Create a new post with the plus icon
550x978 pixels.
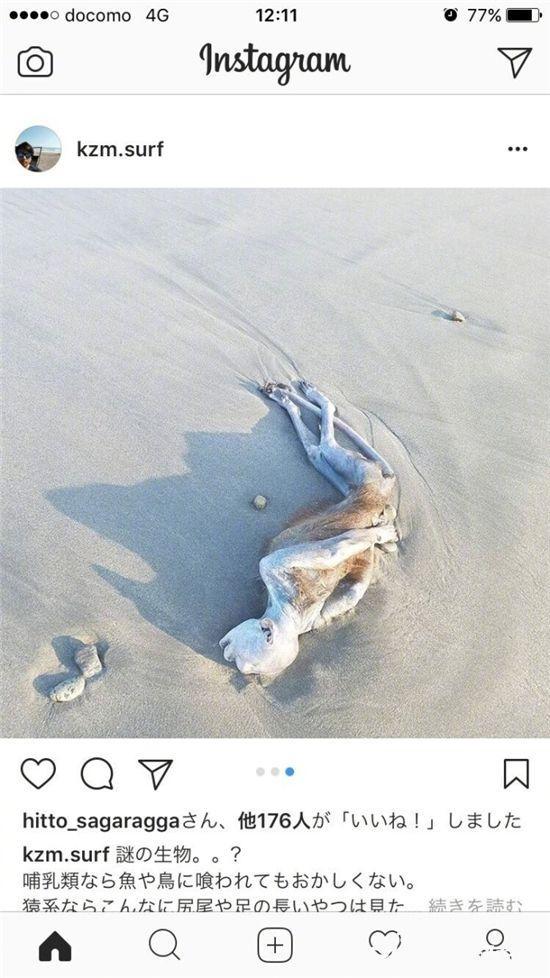click(x=275, y=946)
